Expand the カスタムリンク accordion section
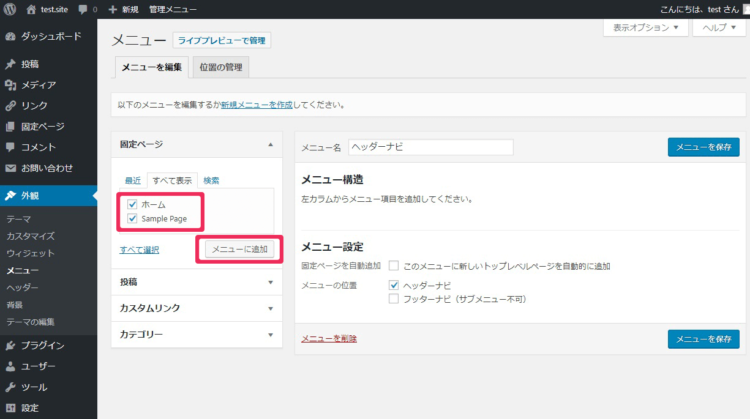 coord(196,308)
